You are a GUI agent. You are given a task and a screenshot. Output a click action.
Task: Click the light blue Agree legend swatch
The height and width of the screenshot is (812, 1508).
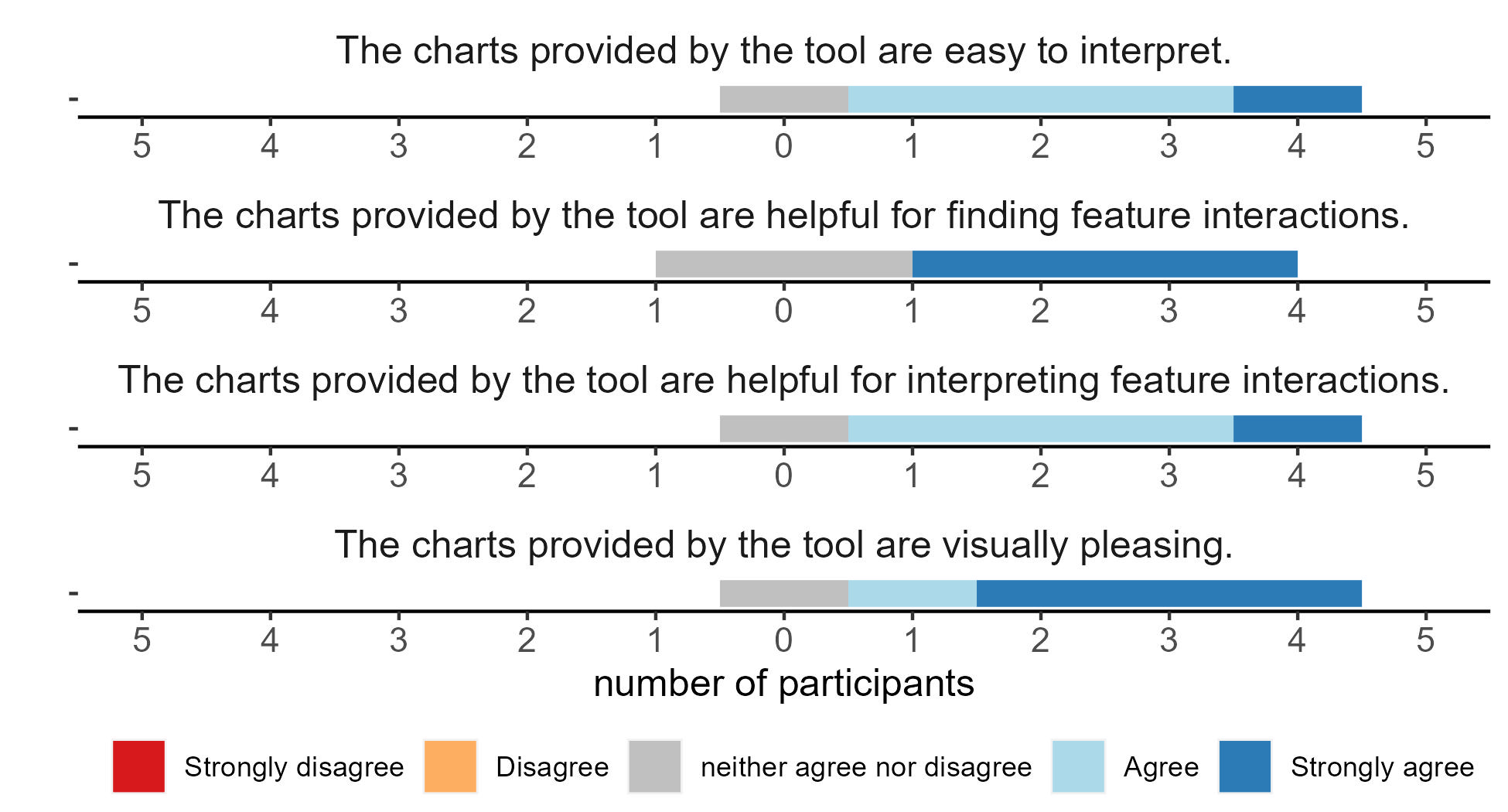(1078, 766)
